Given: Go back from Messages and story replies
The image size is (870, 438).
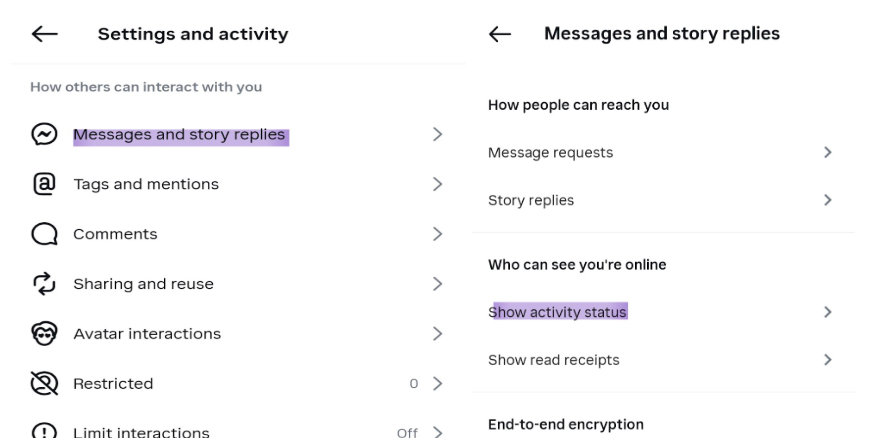Looking at the screenshot, I should pos(500,35).
